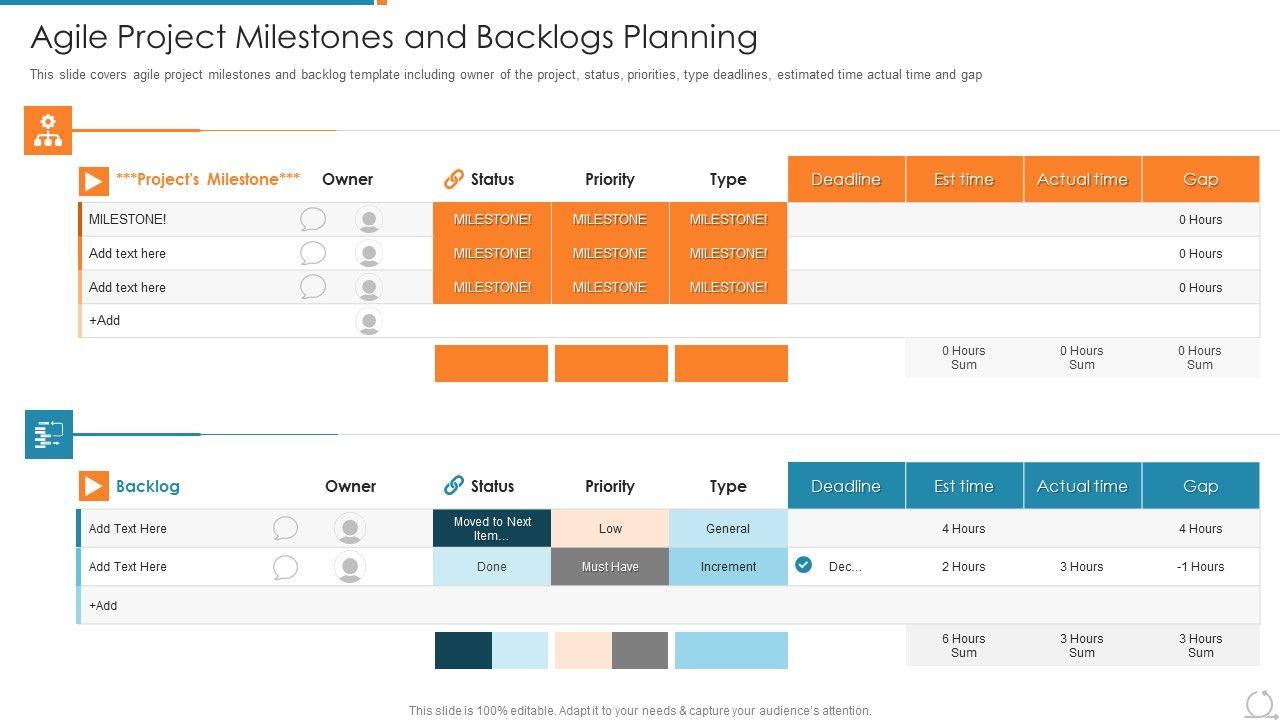Click owner avatar in milestone +Add row
The width and height of the screenshot is (1280, 720).
coord(369,322)
